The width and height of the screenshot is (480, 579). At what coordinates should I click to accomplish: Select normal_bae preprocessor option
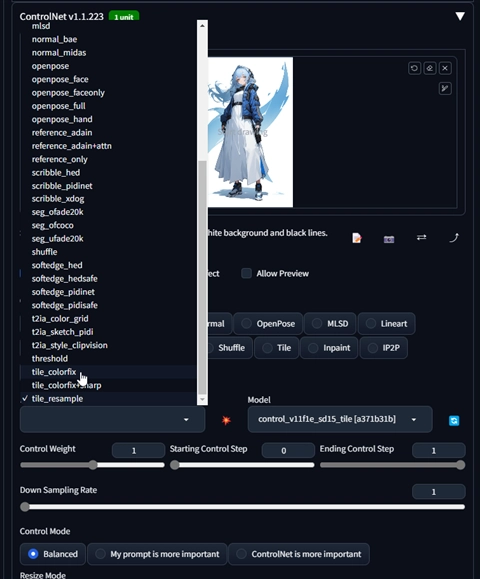[x=109, y=39]
